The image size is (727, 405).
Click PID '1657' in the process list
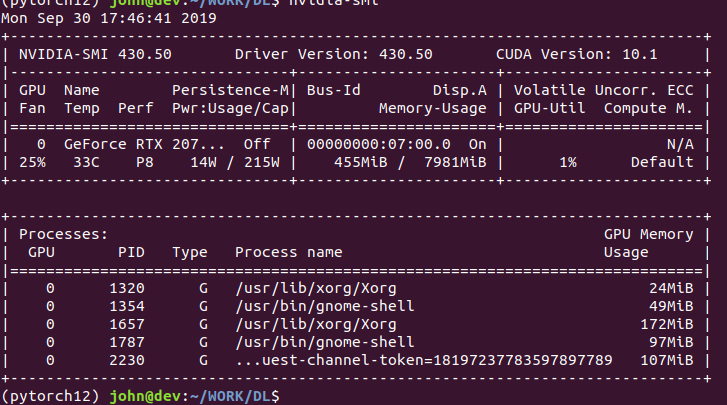127,324
